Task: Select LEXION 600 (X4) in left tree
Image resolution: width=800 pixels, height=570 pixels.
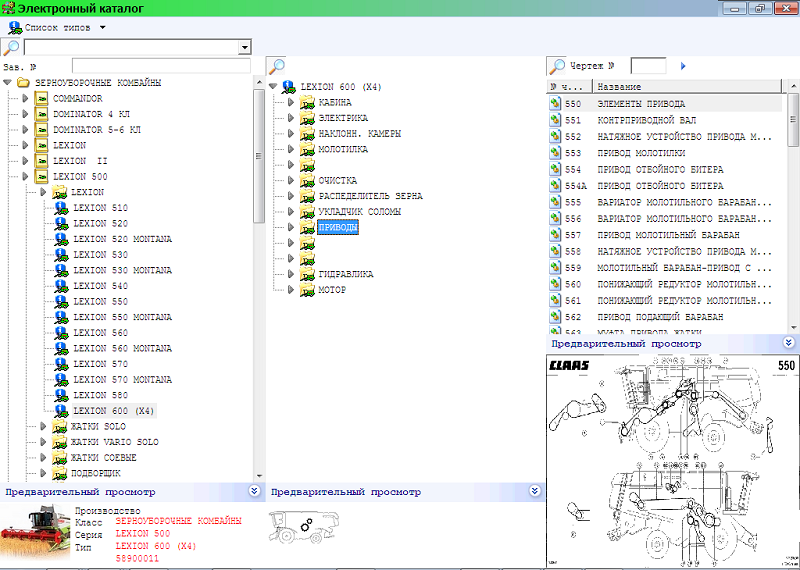Action: click(x=114, y=411)
